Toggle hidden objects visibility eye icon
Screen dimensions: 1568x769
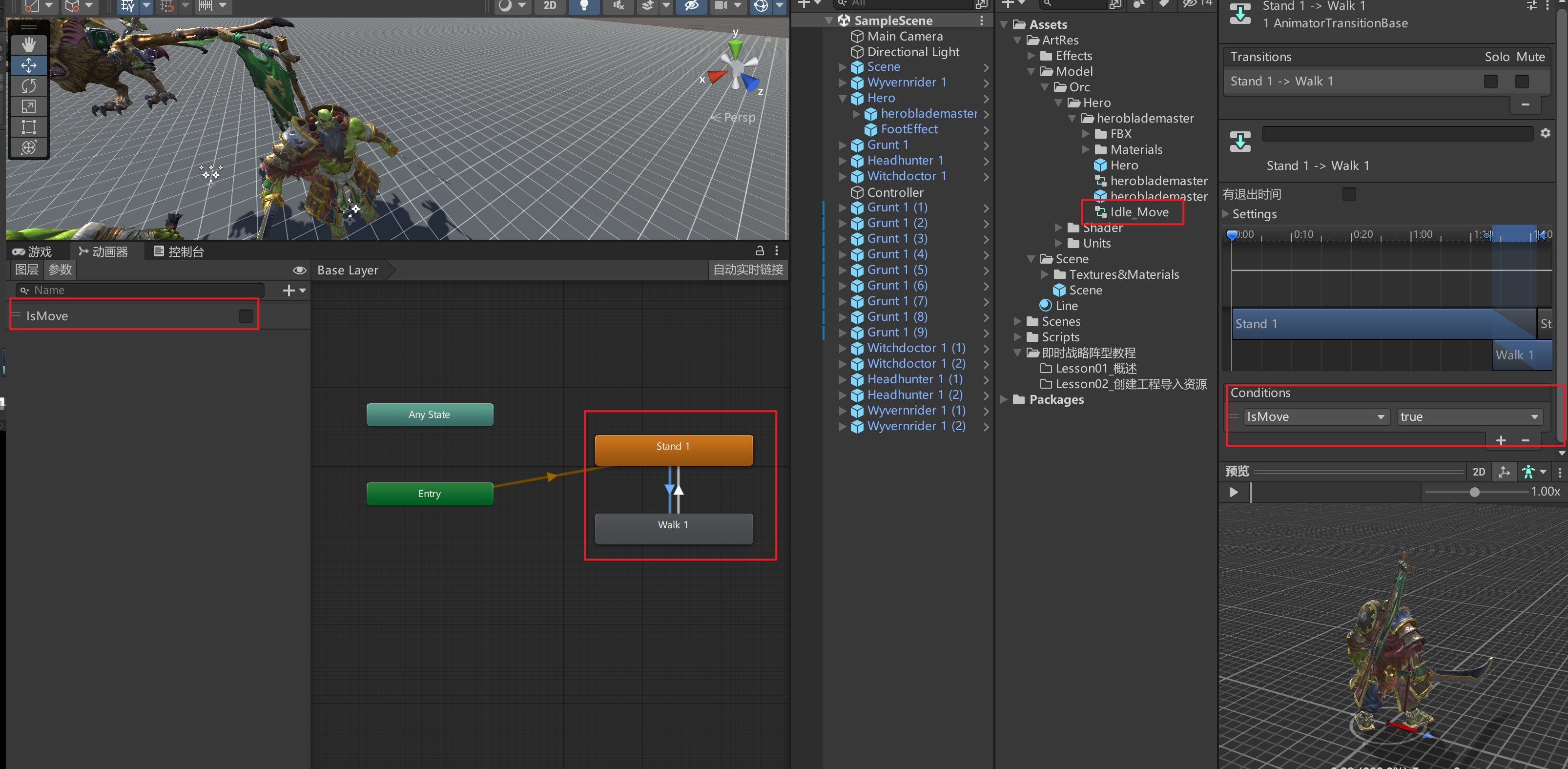pos(691,5)
